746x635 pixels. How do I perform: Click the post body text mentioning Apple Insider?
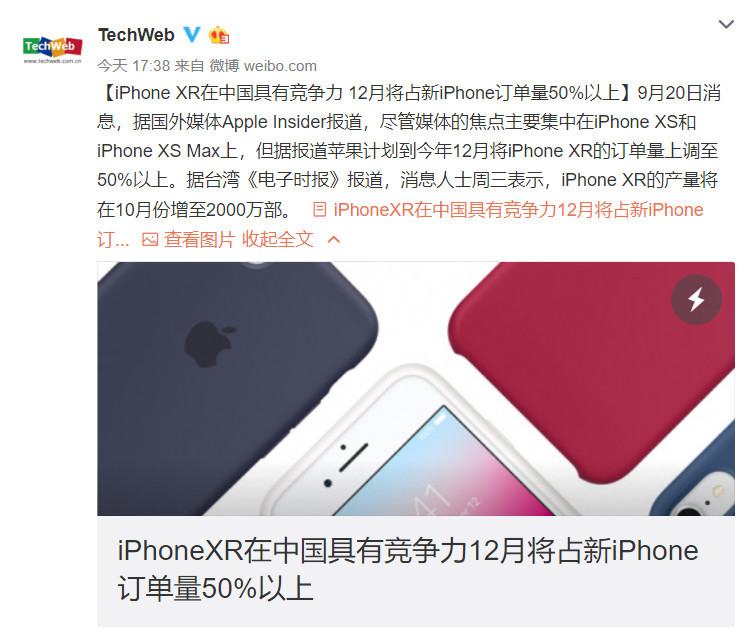pos(408,151)
